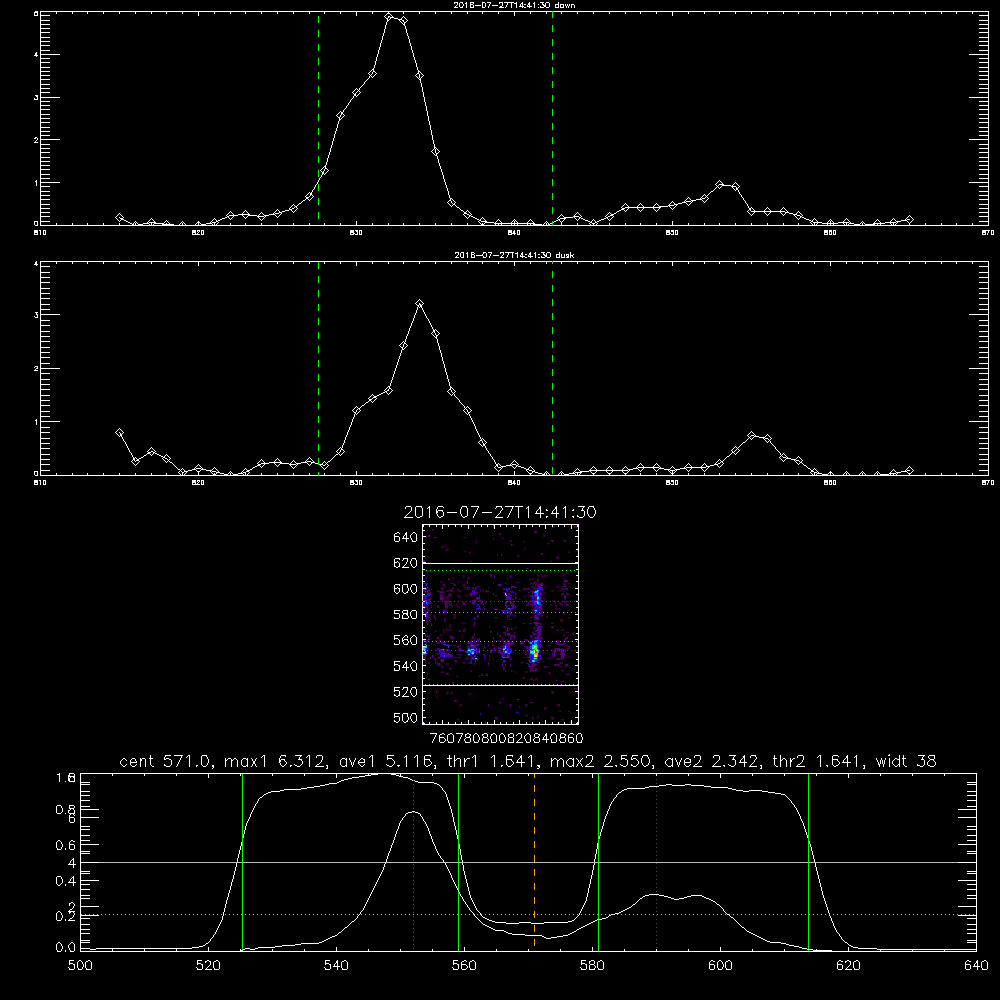Screen dimensions: 1000x1000
Task: Click the lower white solid line in spectrogram
Action: (x=500, y=685)
